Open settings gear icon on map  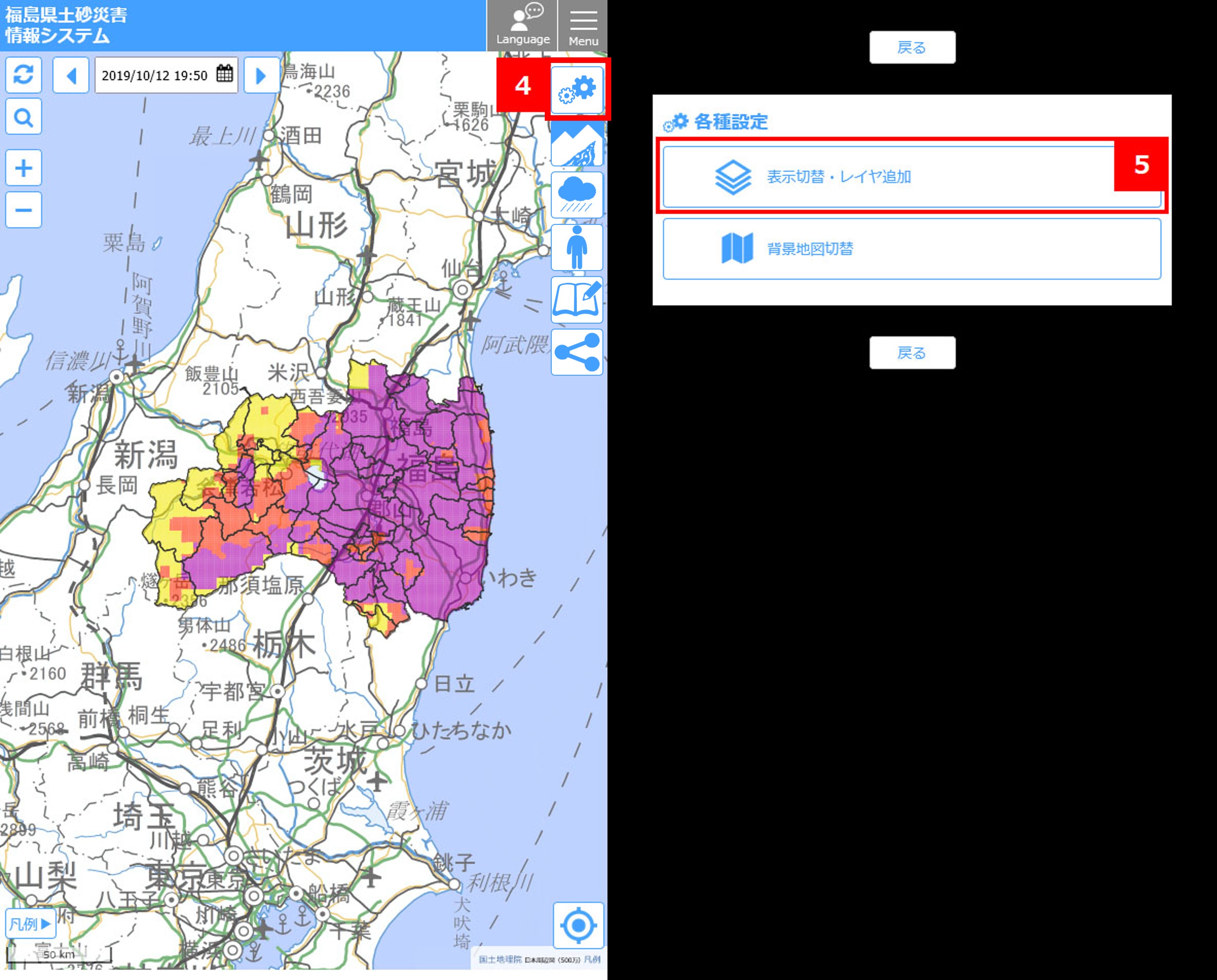pos(577,90)
